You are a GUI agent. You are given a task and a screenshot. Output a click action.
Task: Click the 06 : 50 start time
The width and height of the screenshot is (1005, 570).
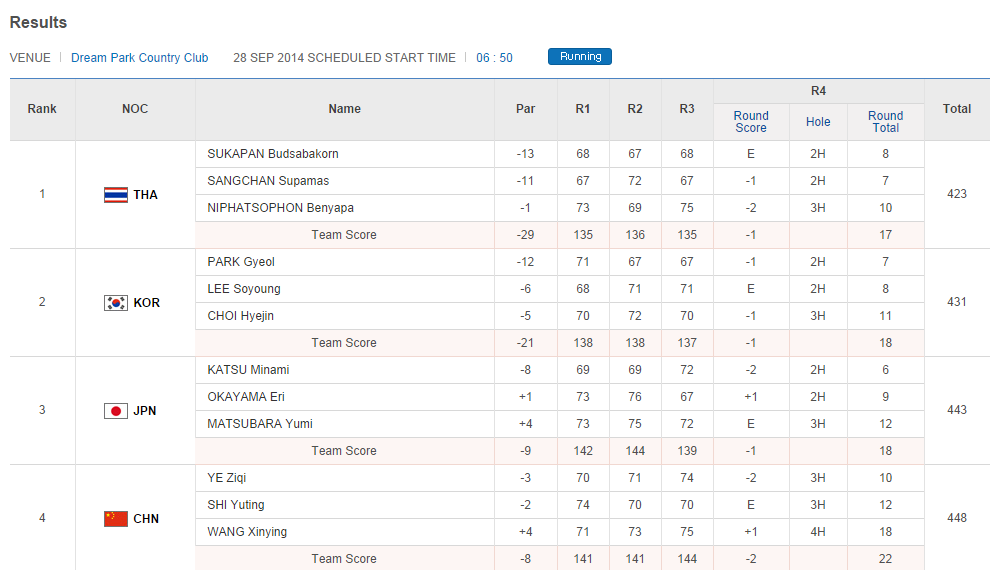click(494, 58)
